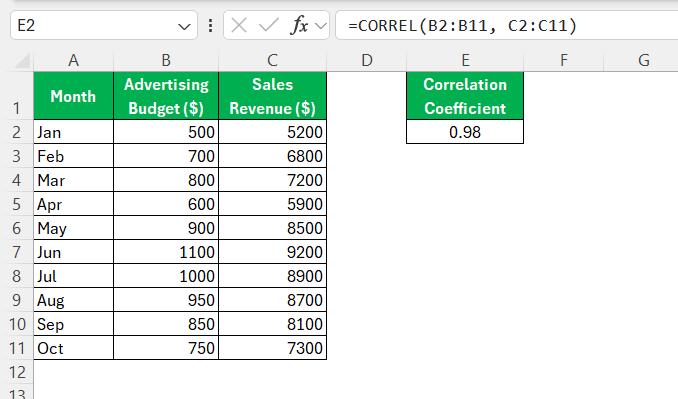
Task: Select column F header
Action: click(563, 61)
